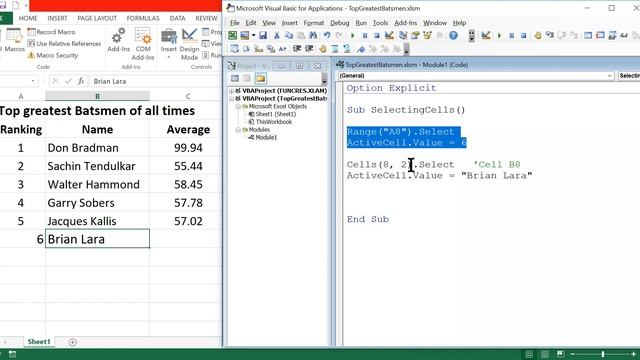Switch to Page Layout view in status bar
Viewport: 640px width, 360px height.
[544, 354]
